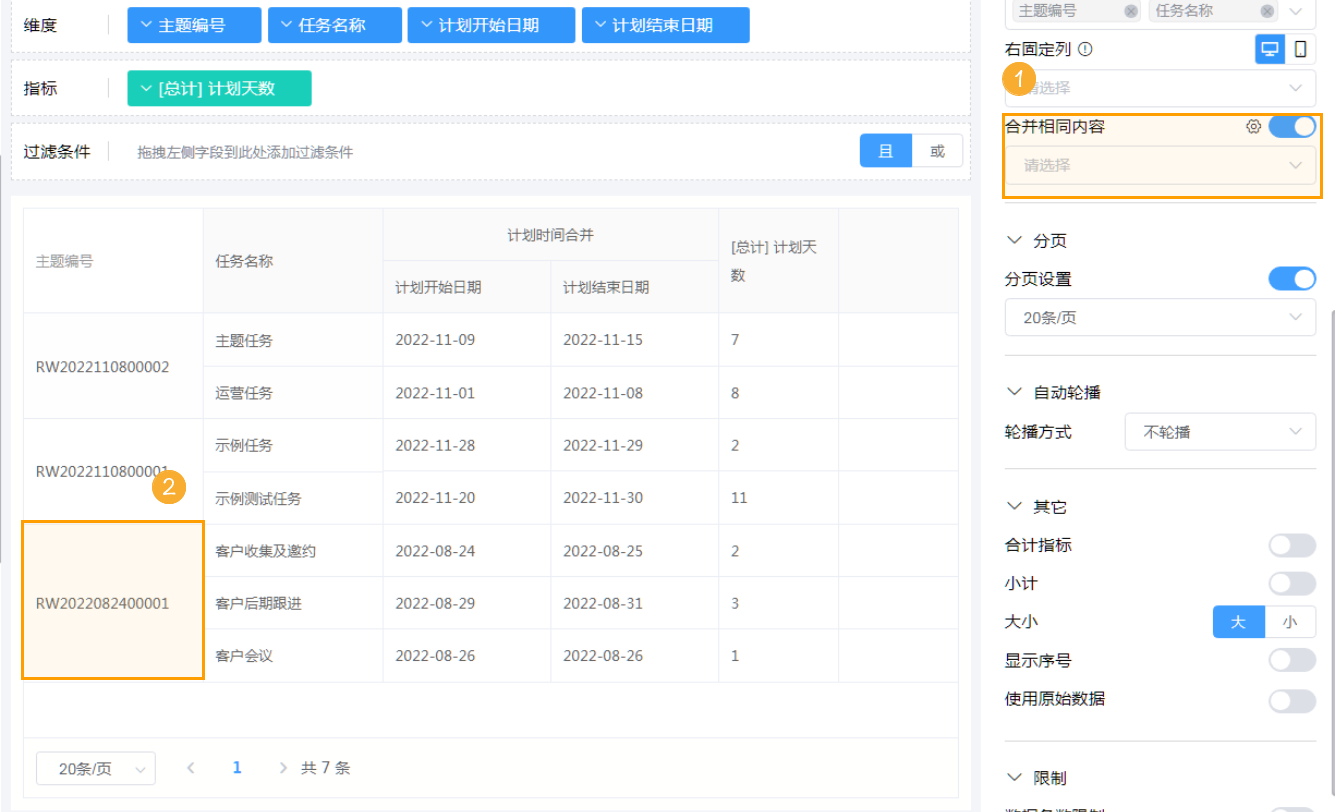
Task: Open the 合并相同内容 settings gear
Action: pyautogui.click(x=1253, y=127)
